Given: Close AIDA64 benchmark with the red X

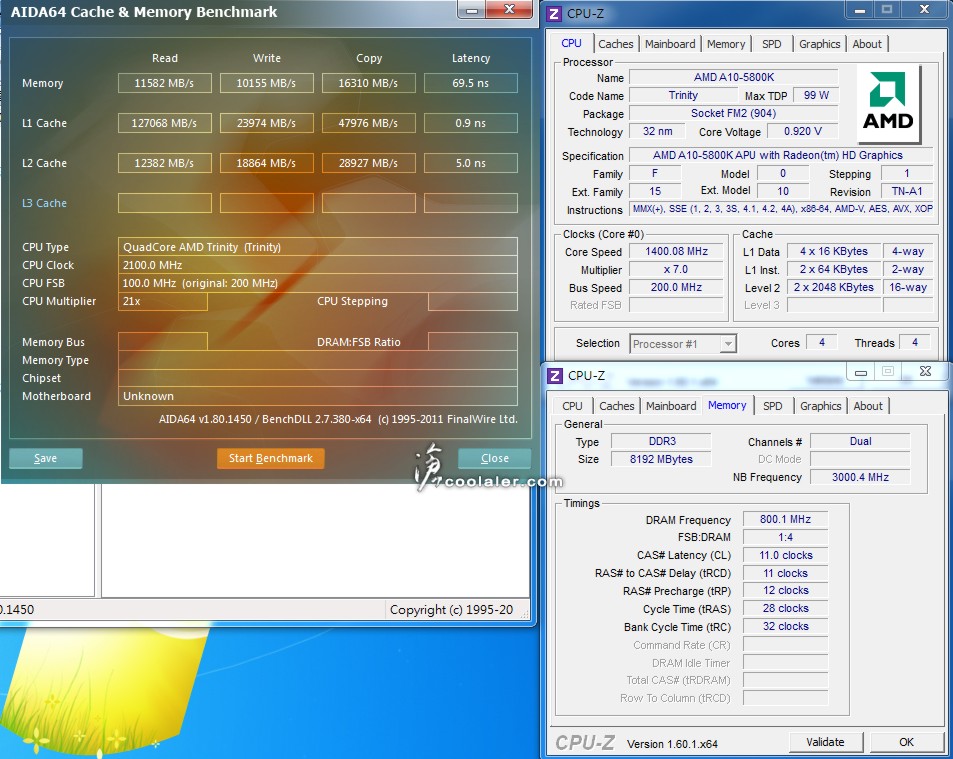Looking at the screenshot, I should pos(510,9).
